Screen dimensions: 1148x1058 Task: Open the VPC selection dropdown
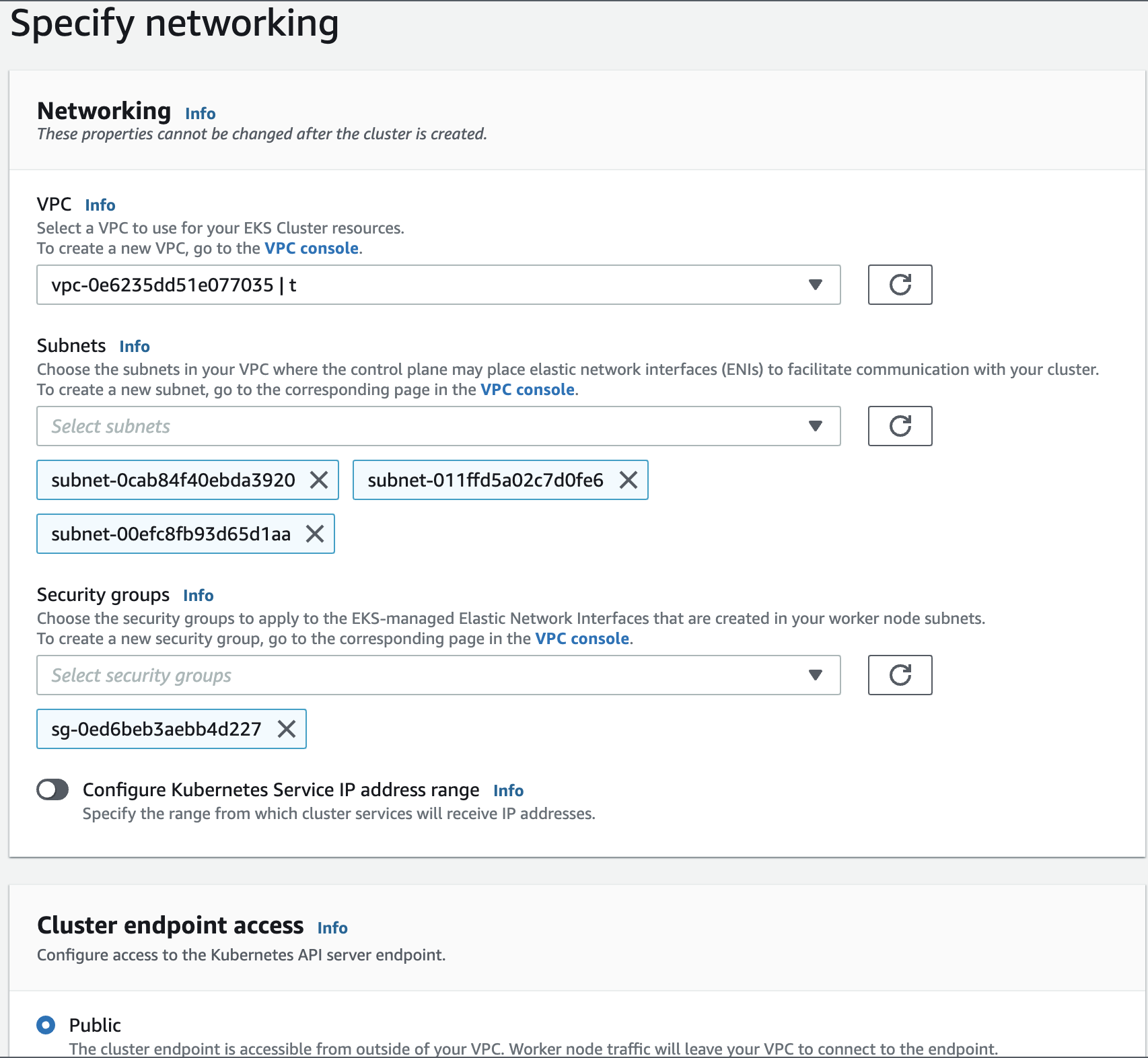tap(438, 285)
